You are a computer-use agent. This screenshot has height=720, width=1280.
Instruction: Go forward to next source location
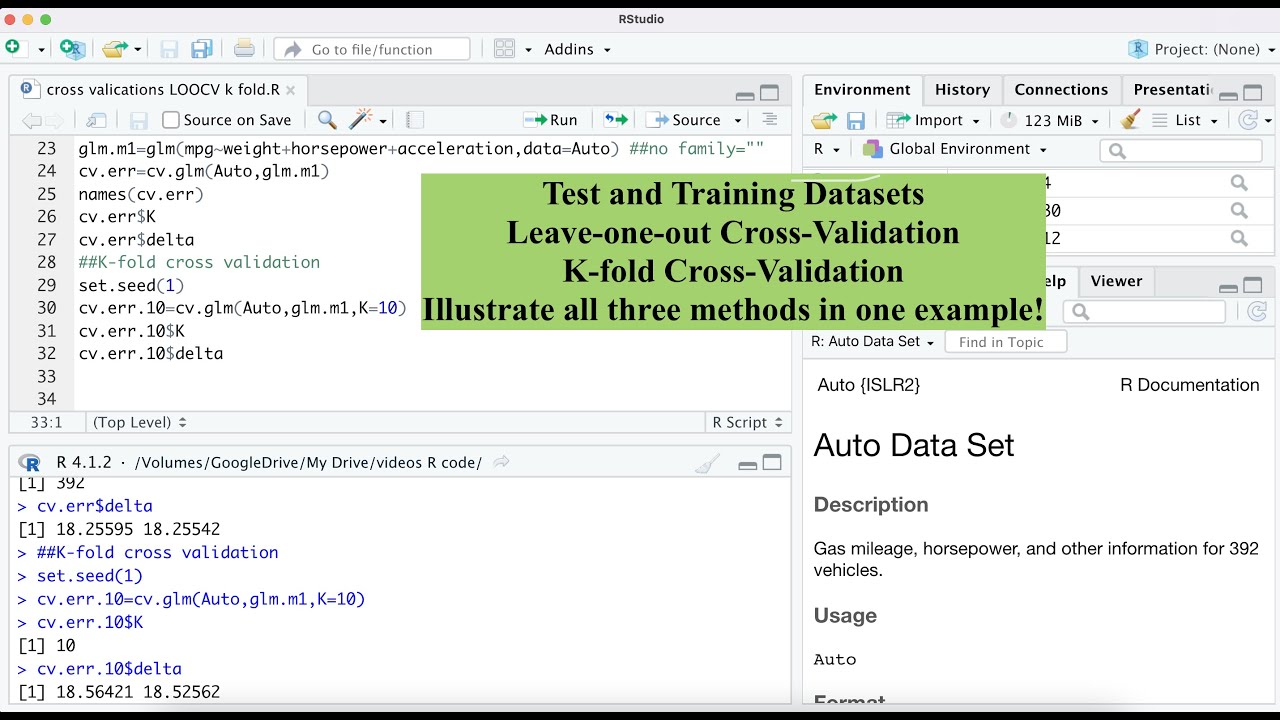54,120
